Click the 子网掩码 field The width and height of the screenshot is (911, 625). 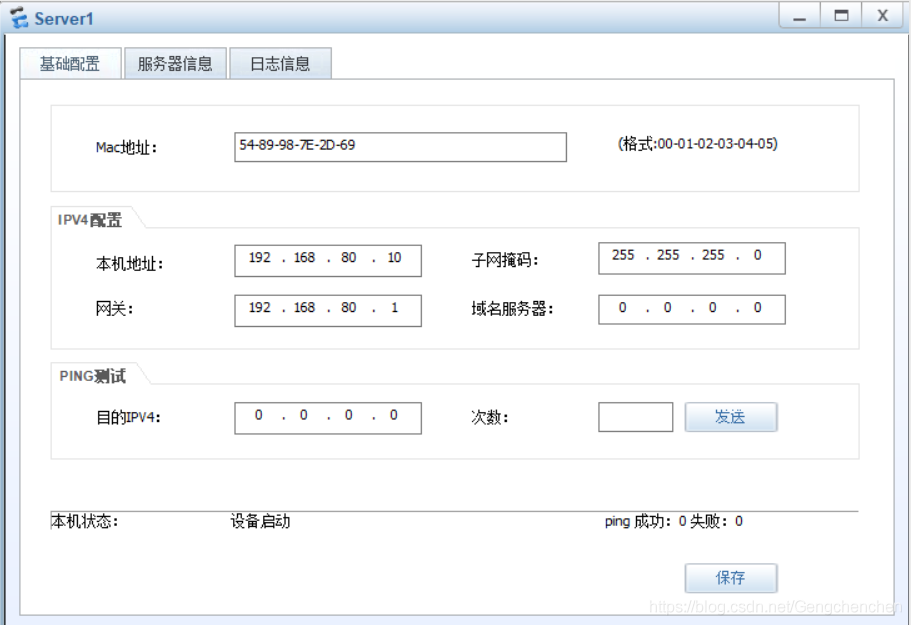click(x=691, y=258)
